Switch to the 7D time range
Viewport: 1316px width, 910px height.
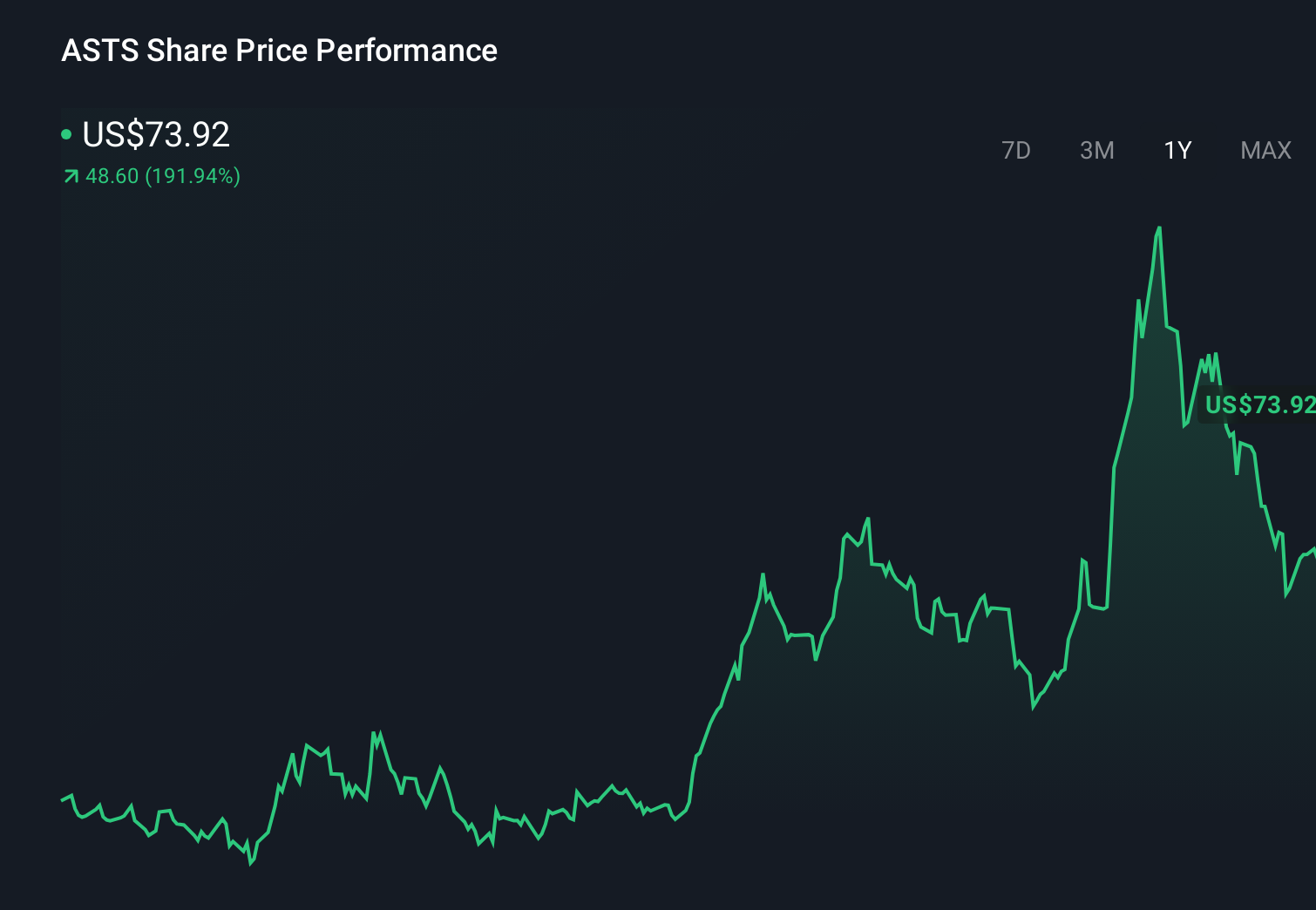coord(1016,150)
